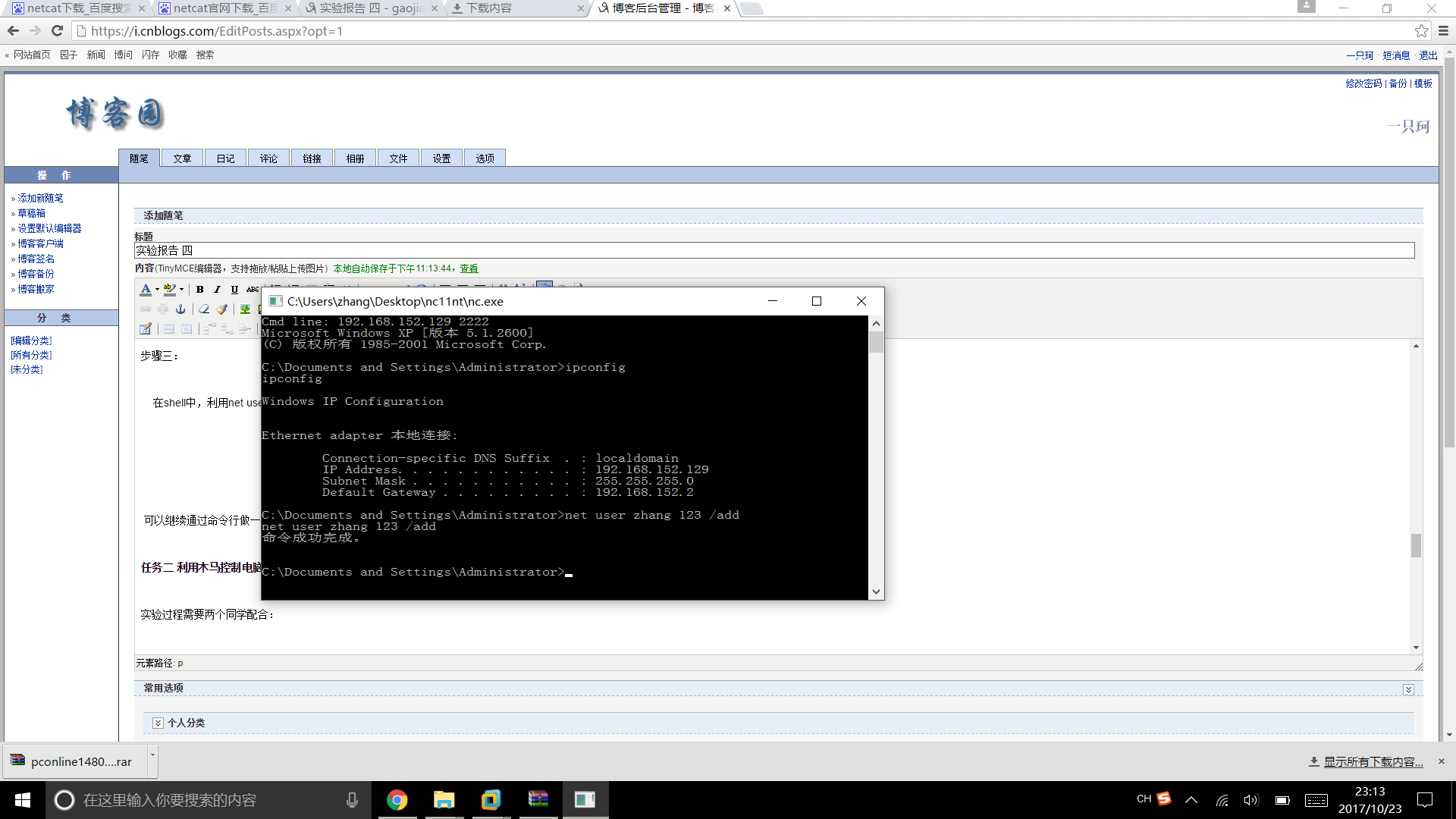Click the unlink broken-chain icon

coord(163,309)
